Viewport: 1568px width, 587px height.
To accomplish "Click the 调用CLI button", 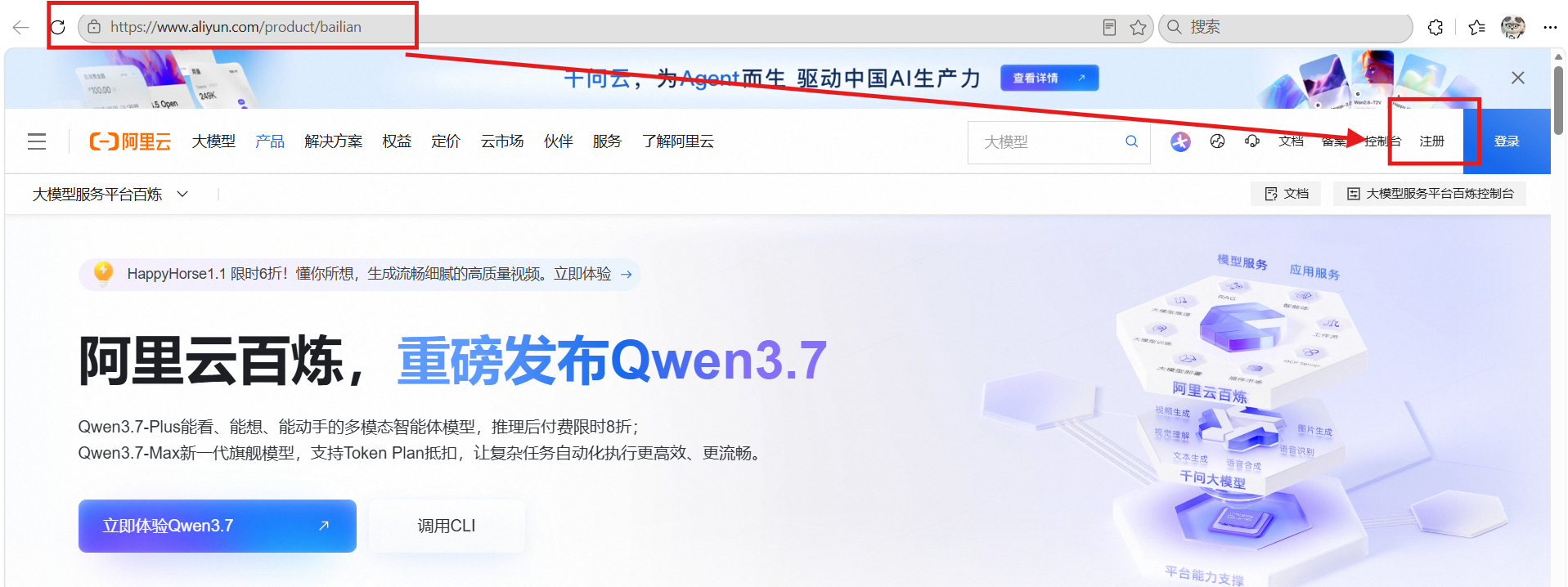I will click(447, 526).
